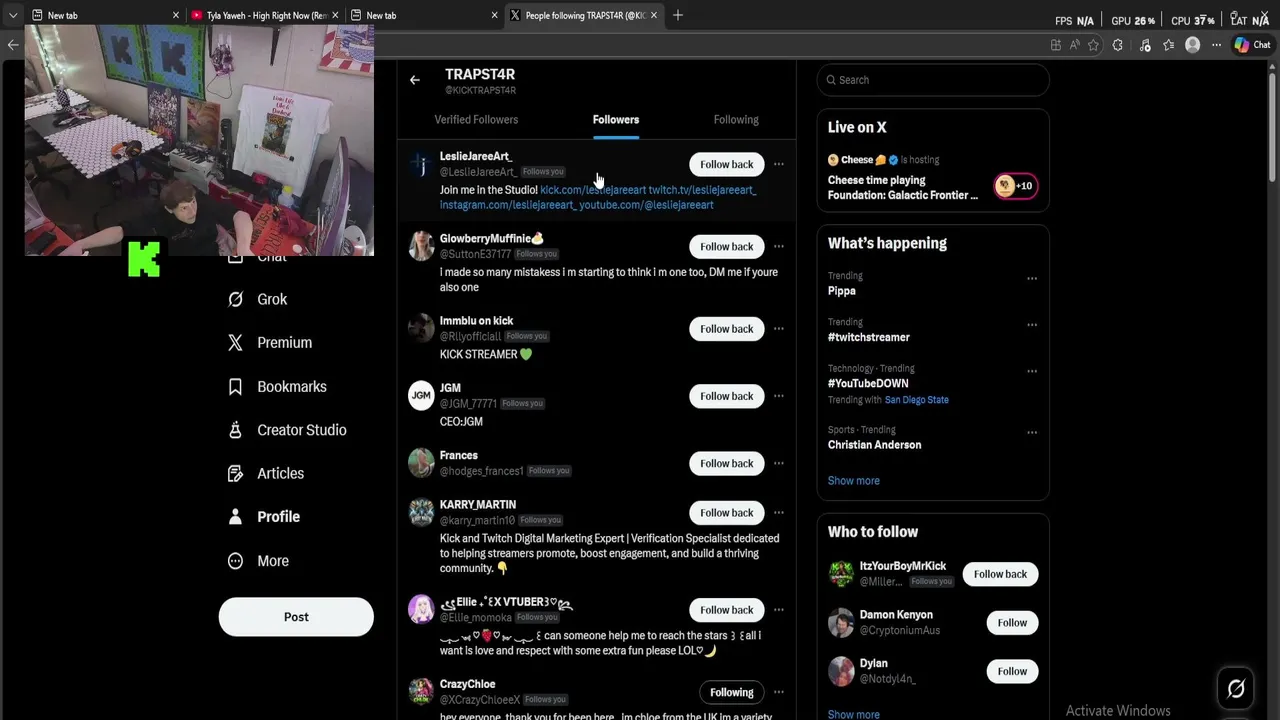Image resolution: width=1280 pixels, height=720 pixels.
Task: Open the Grok sidebar item
Action: click(x=258, y=299)
